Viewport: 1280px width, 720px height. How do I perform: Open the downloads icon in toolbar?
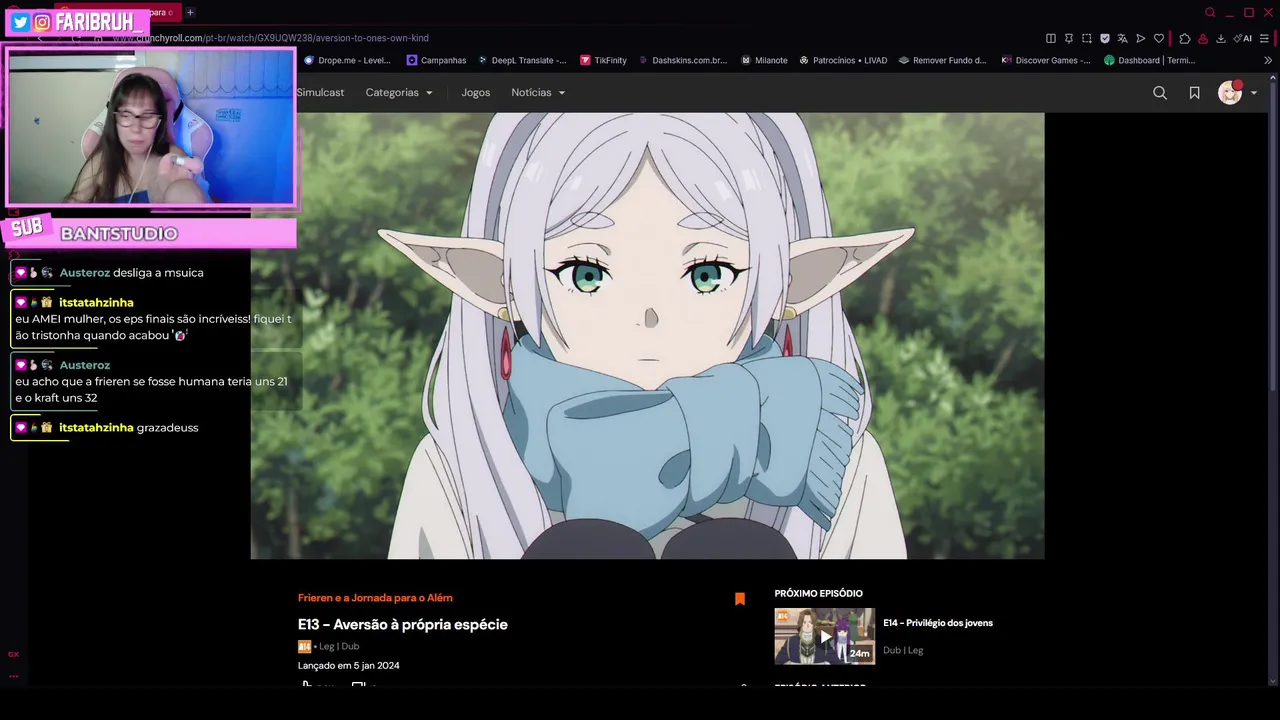coord(1221,38)
